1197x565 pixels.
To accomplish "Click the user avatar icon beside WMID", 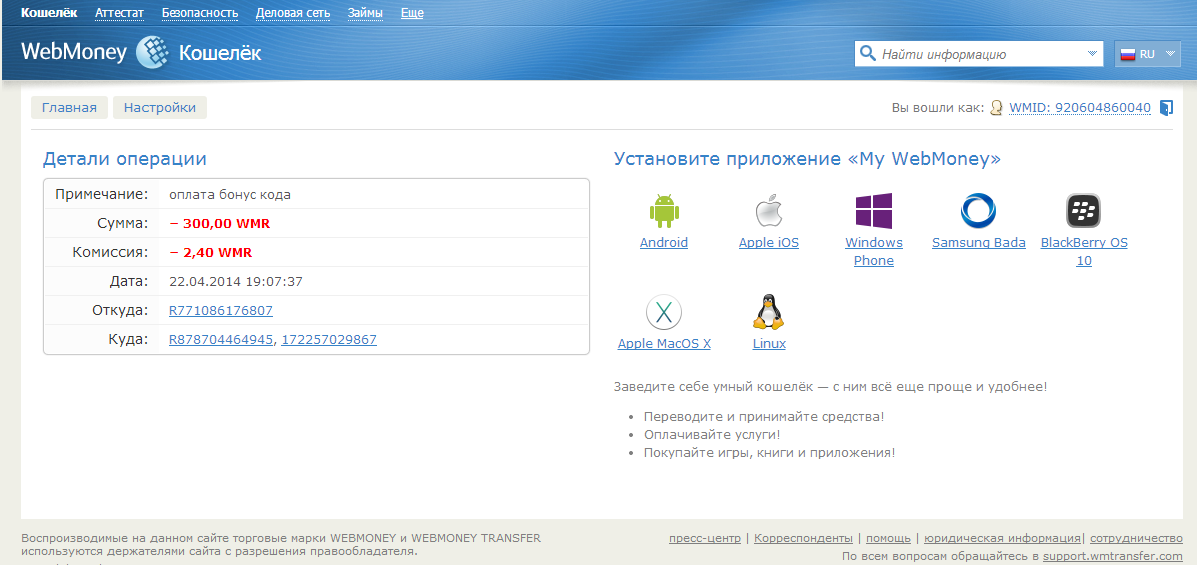I will [995, 108].
